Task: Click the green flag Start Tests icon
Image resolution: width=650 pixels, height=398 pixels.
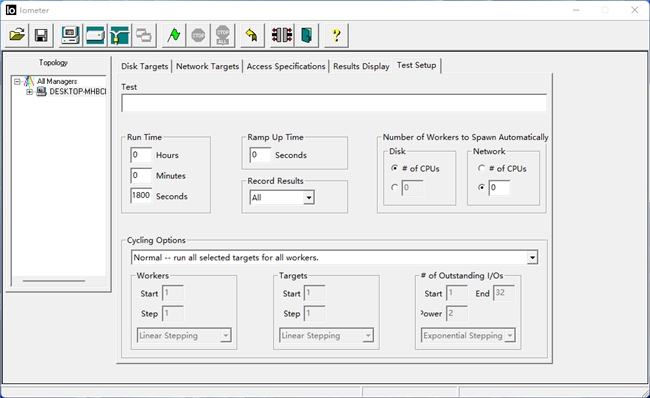Action: (x=174, y=35)
